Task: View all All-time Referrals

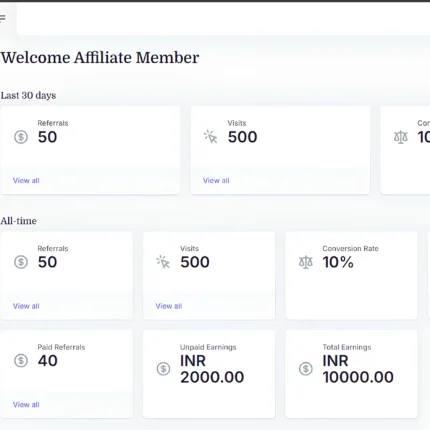Action: [x=26, y=306]
